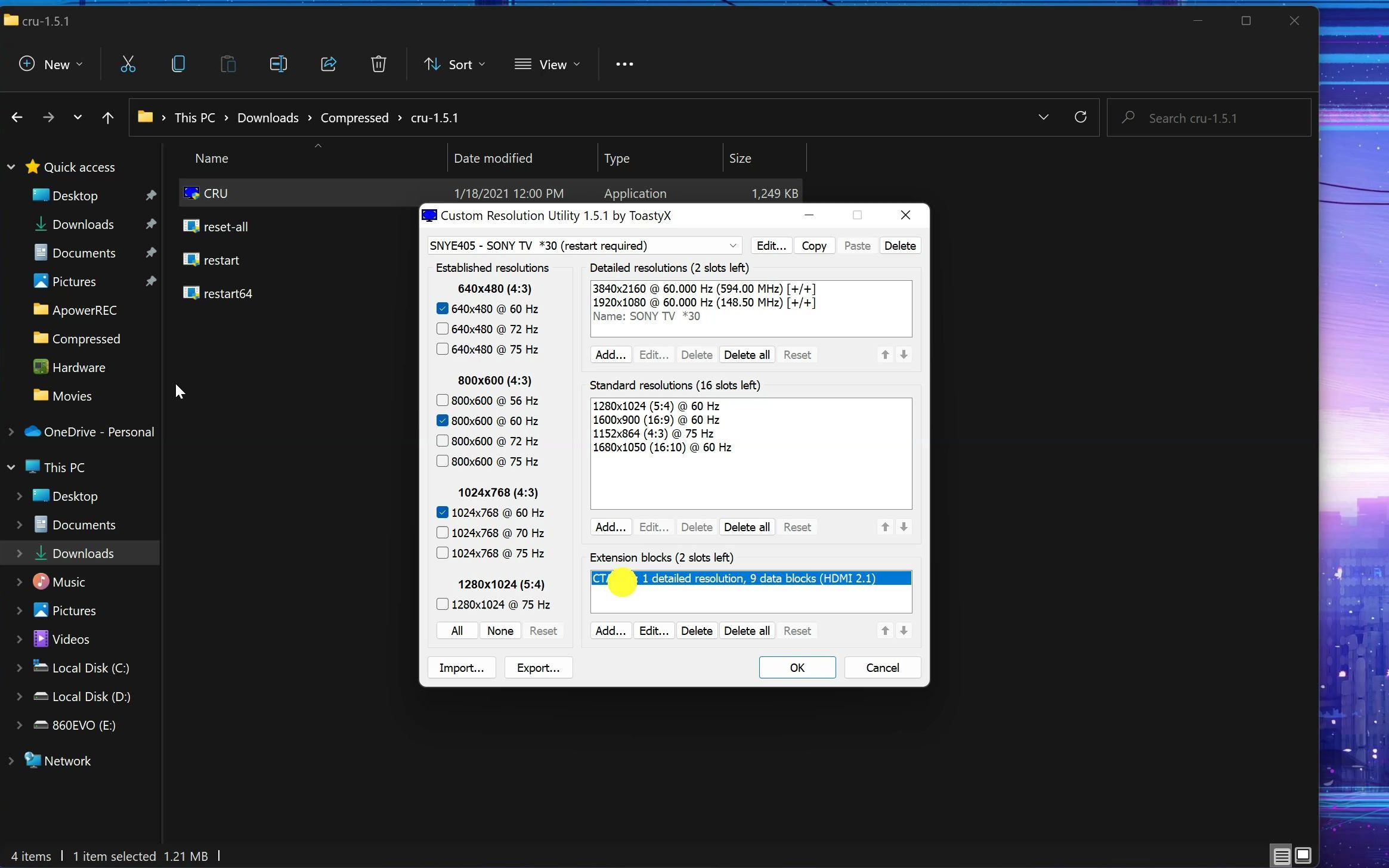
Task: Open the address bar history dropdown arrow
Action: coord(1044,117)
